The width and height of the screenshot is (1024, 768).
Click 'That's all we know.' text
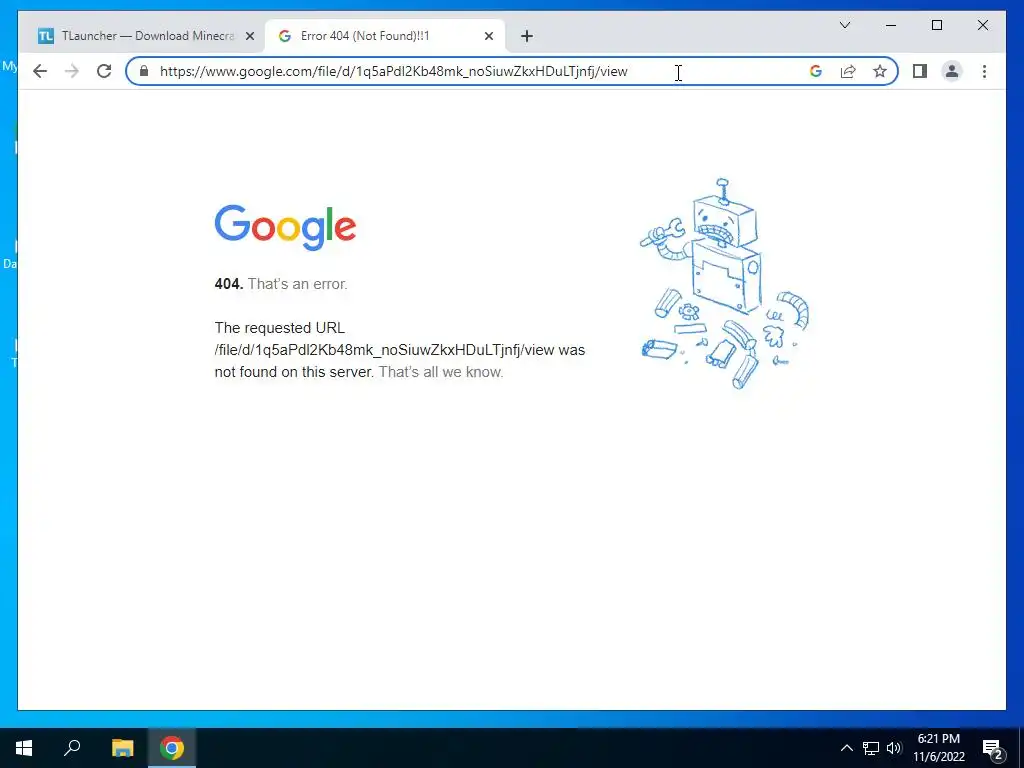pyautogui.click(x=441, y=372)
